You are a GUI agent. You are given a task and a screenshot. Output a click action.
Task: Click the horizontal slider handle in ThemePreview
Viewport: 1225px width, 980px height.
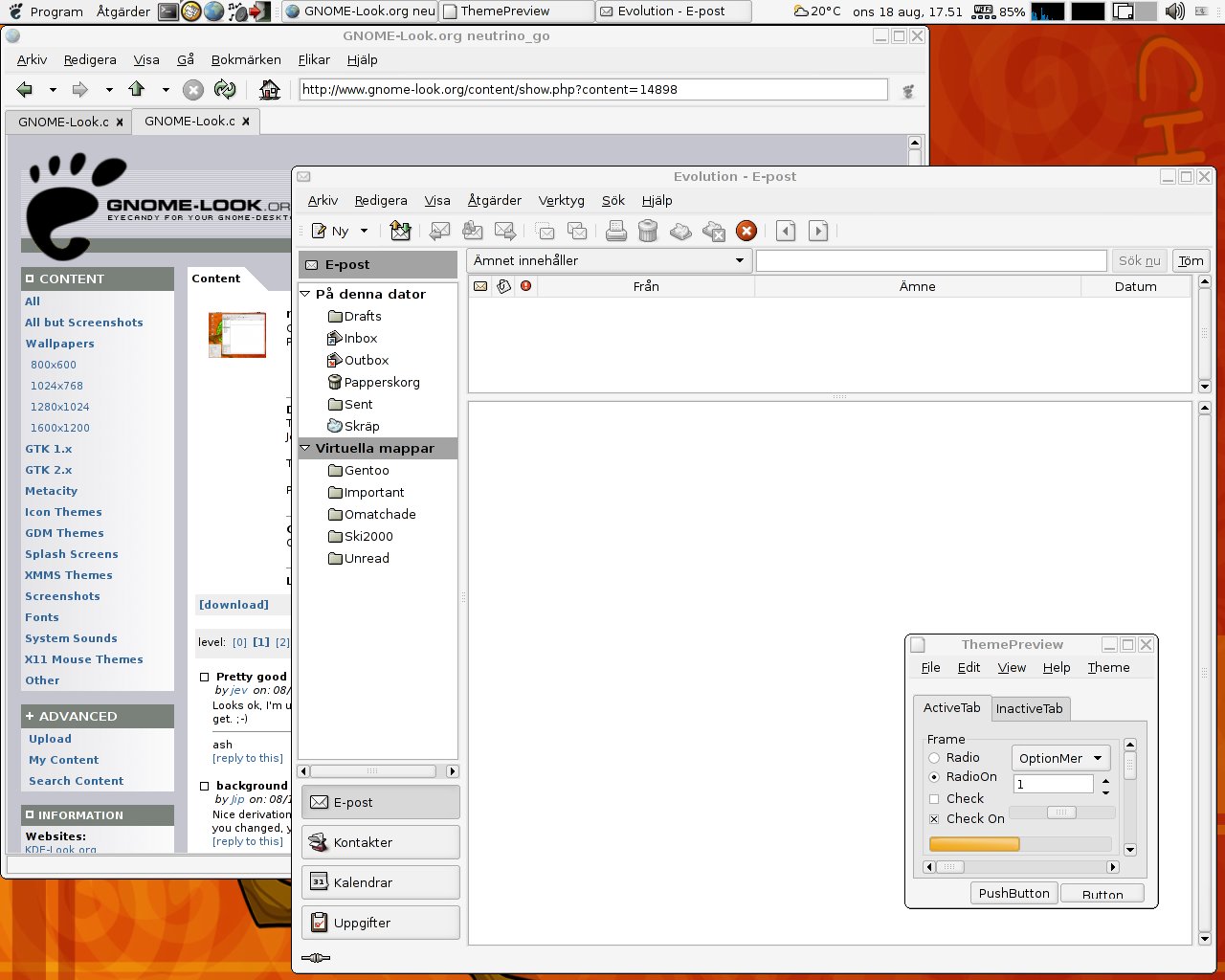pyautogui.click(x=1061, y=813)
